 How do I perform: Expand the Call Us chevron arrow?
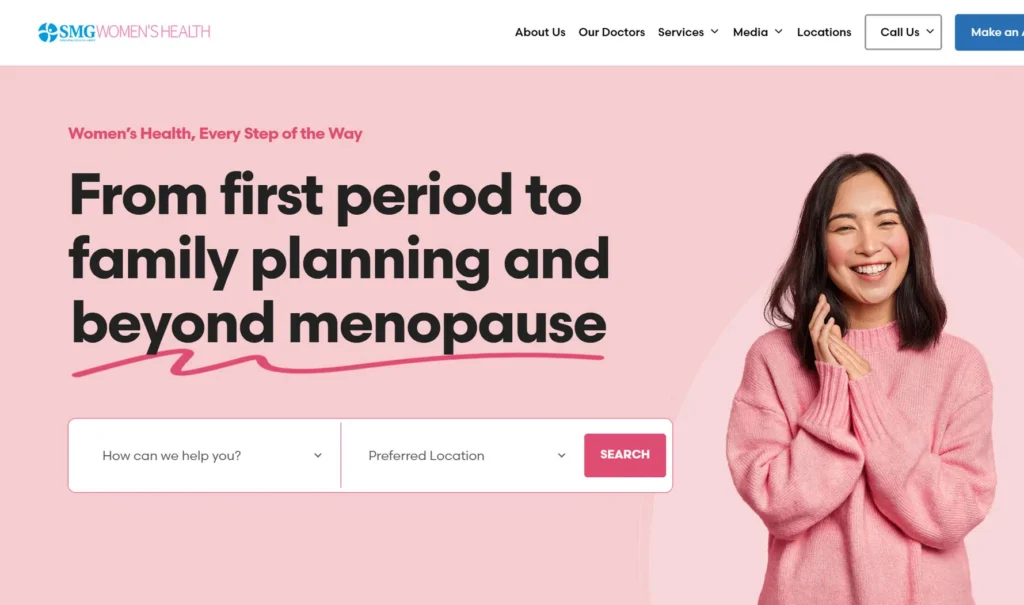[930, 31]
